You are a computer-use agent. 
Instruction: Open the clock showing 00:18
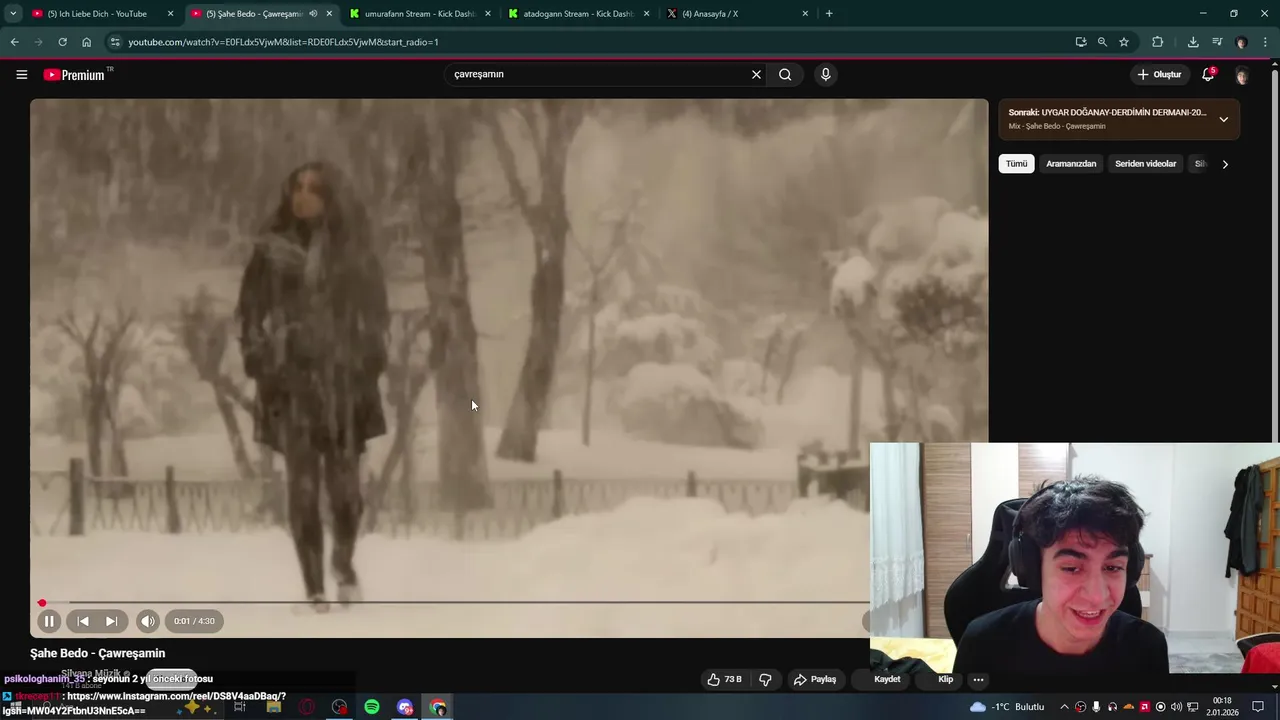(x=1222, y=707)
